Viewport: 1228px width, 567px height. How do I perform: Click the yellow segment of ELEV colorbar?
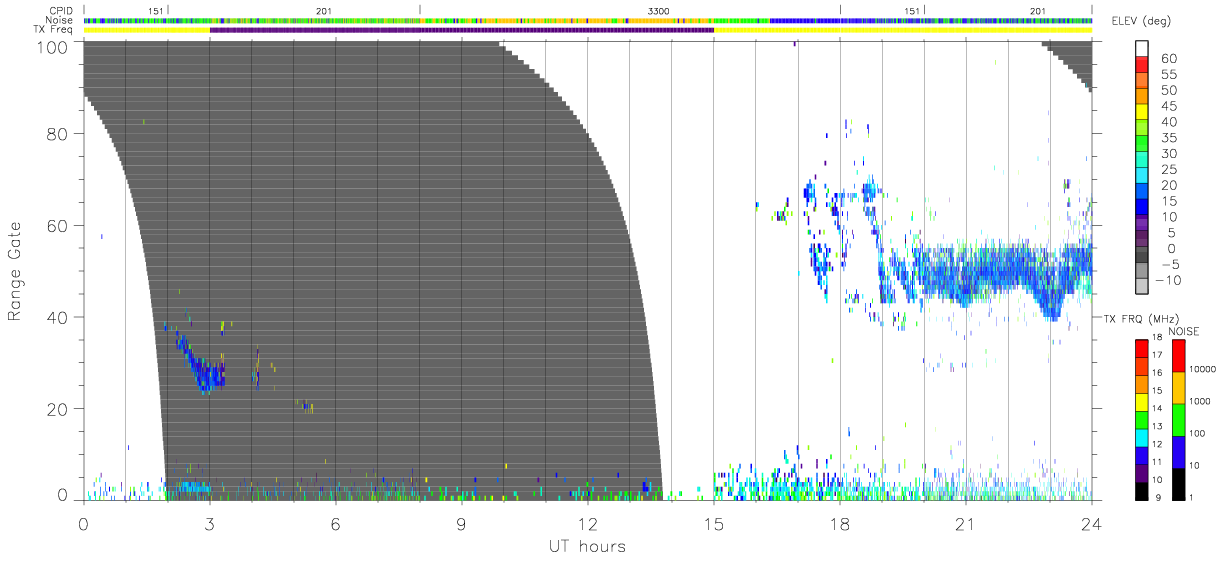(x=1144, y=113)
